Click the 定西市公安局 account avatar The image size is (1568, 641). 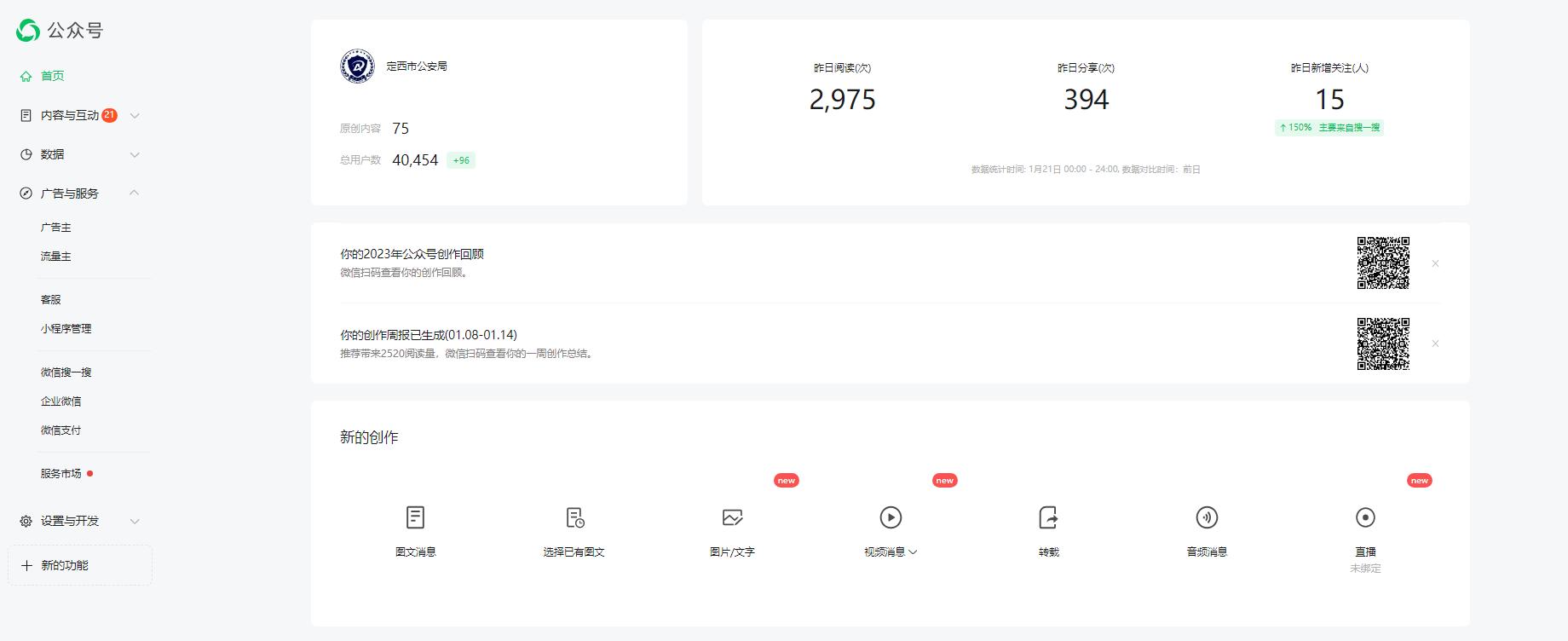pos(357,66)
